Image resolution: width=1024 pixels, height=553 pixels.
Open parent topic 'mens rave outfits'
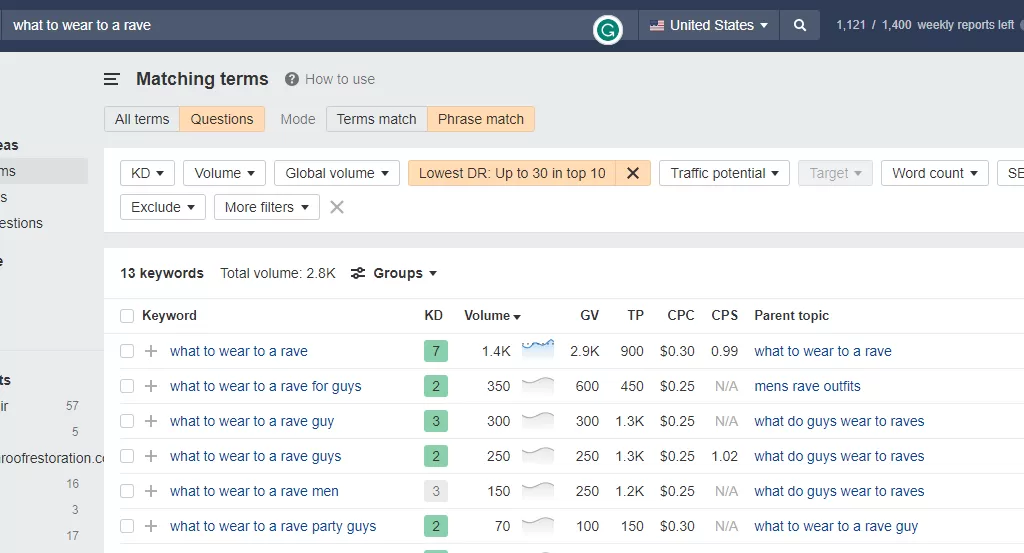[807, 387]
